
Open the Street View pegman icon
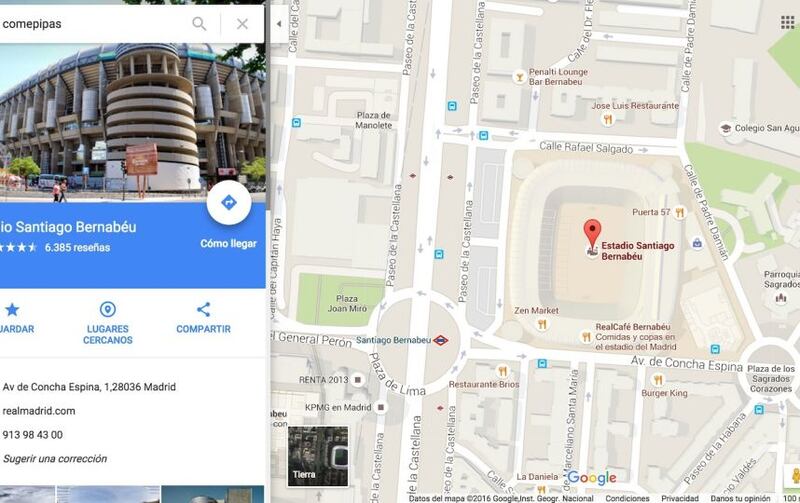point(794,476)
